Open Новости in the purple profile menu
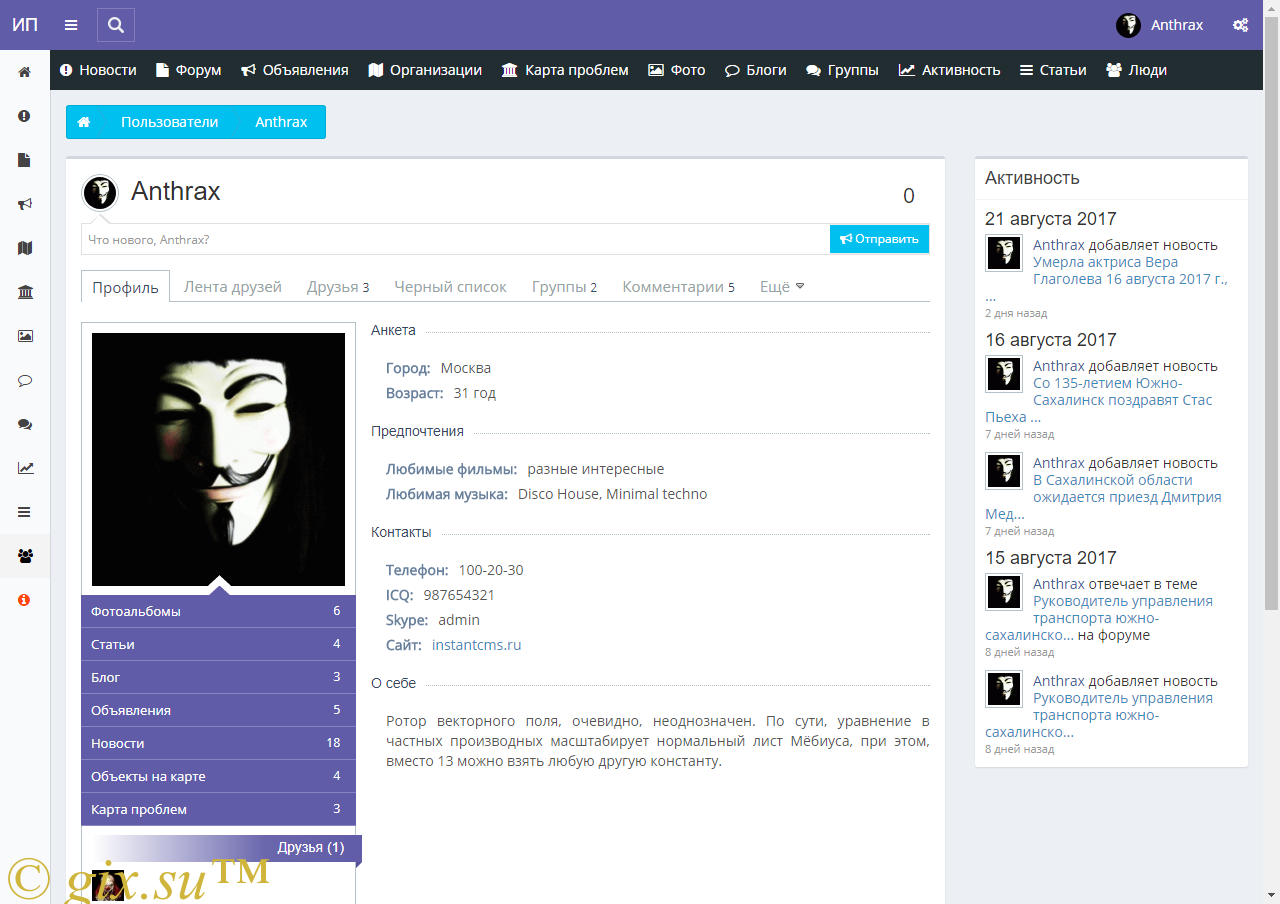 click(218, 743)
